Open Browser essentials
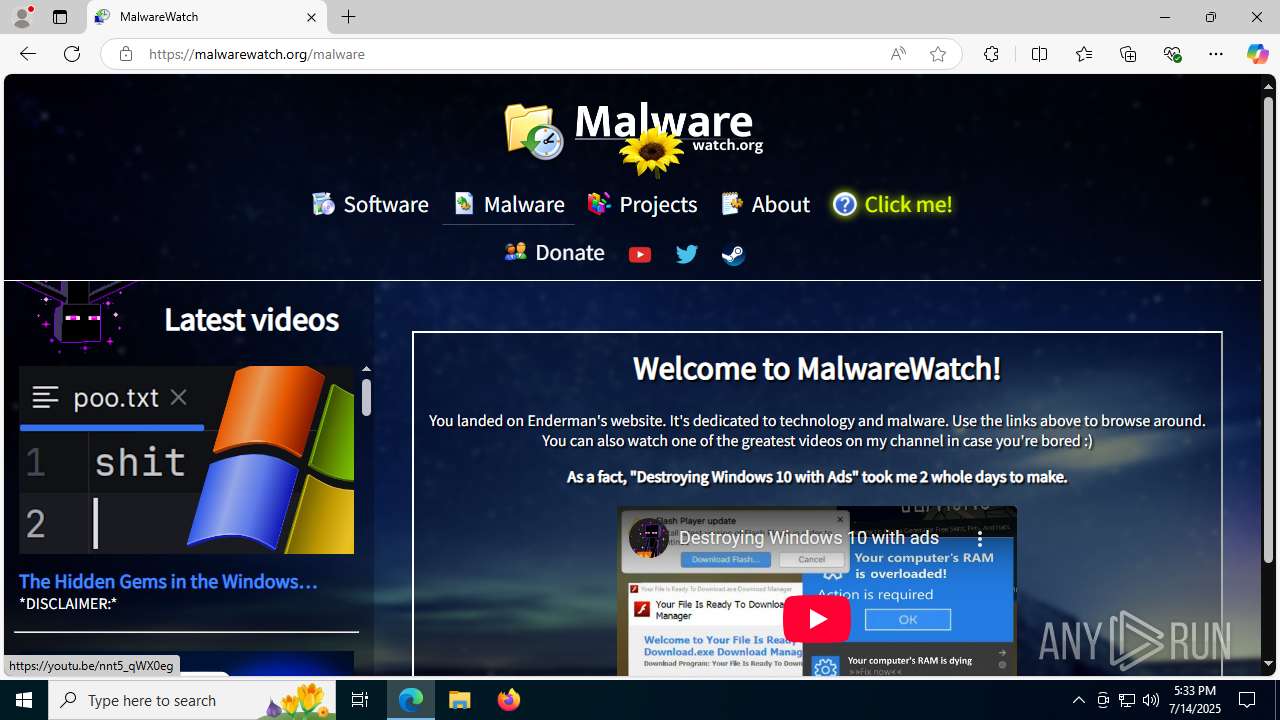This screenshot has height=720, width=1280. (x=1172, y=54)
